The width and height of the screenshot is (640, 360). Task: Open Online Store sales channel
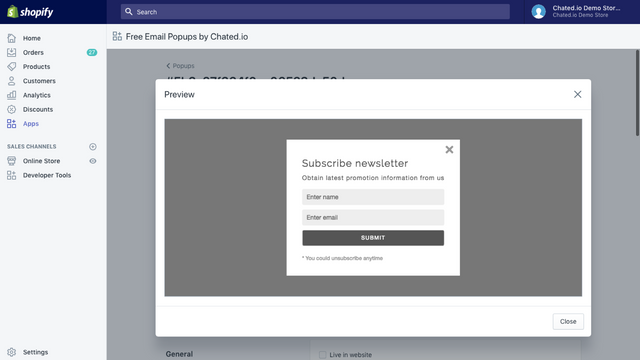pos(41,161)
